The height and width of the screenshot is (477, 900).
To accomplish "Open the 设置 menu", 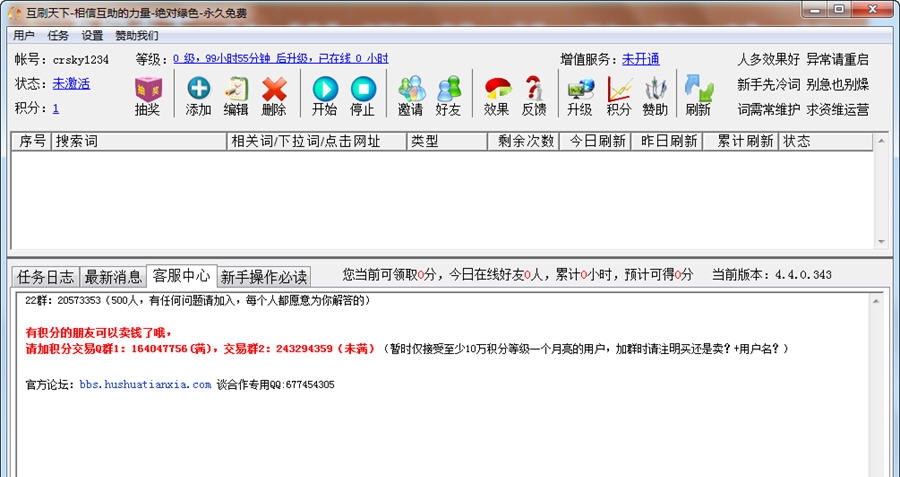I will tap(92, 36).
